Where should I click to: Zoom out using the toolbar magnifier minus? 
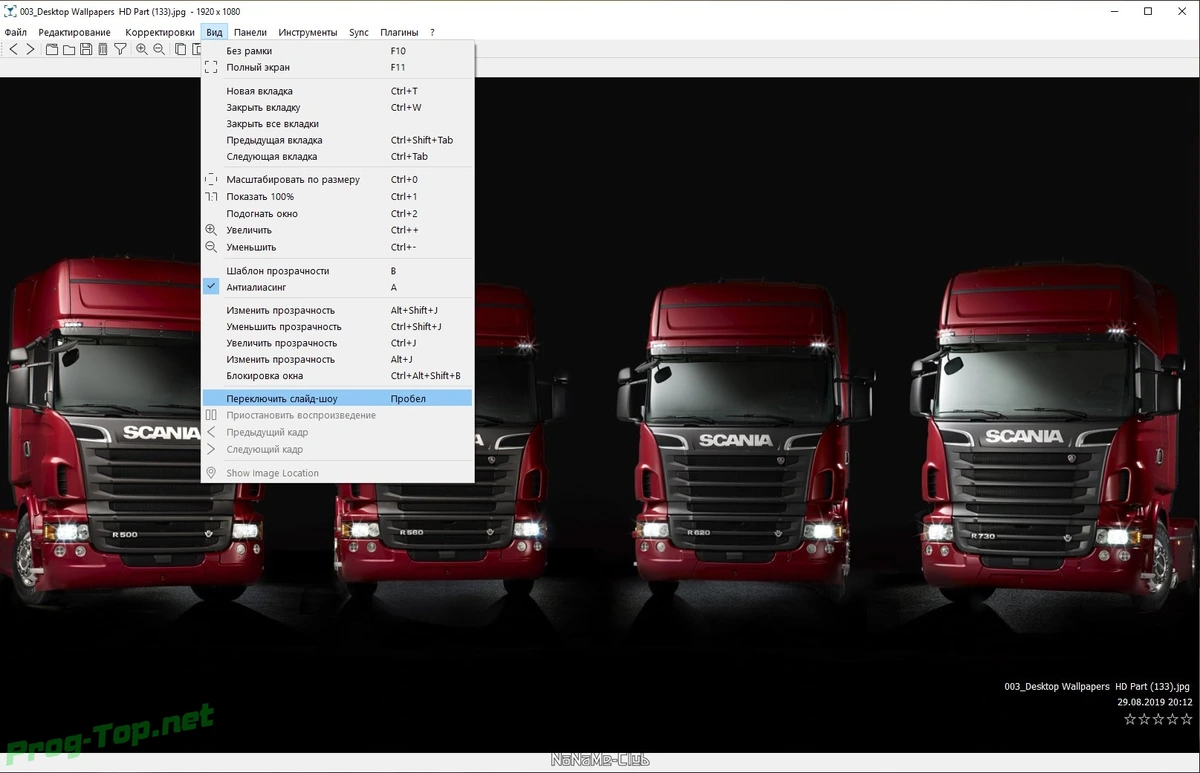159,49
